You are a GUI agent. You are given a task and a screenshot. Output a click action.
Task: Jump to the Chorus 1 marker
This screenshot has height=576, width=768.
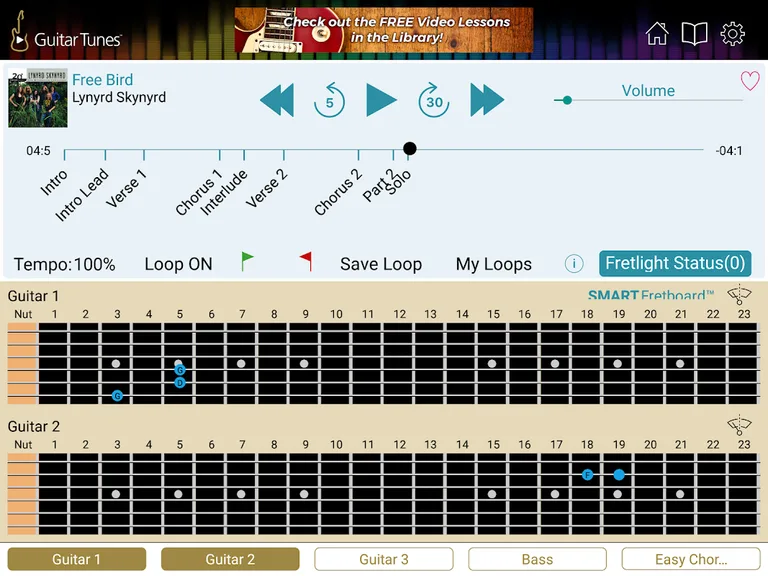(199, 192)
